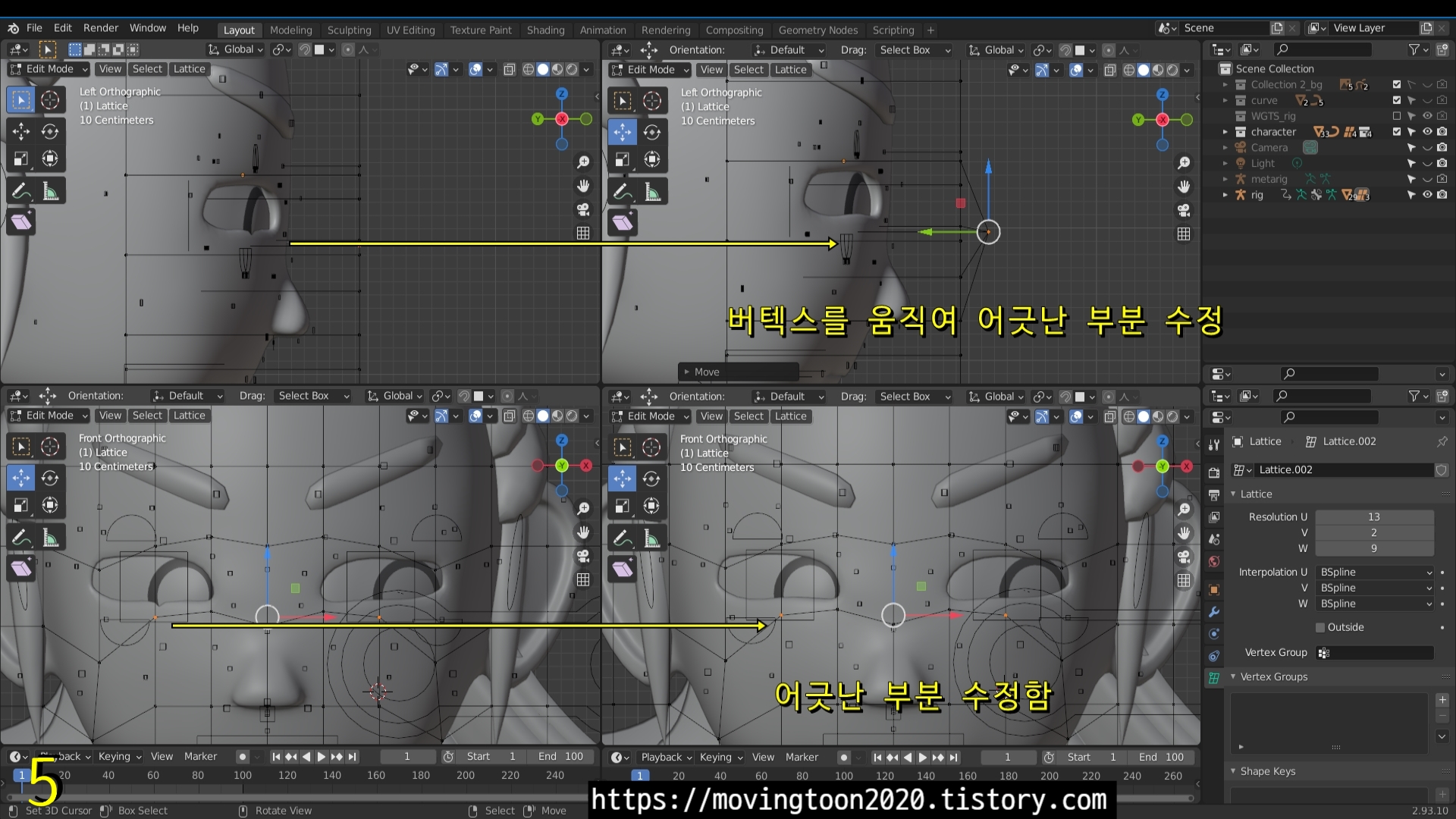This screenshot has height=819, width=1456.
Task: Click Marker in the left timeline header
Action: coord(200,757)
